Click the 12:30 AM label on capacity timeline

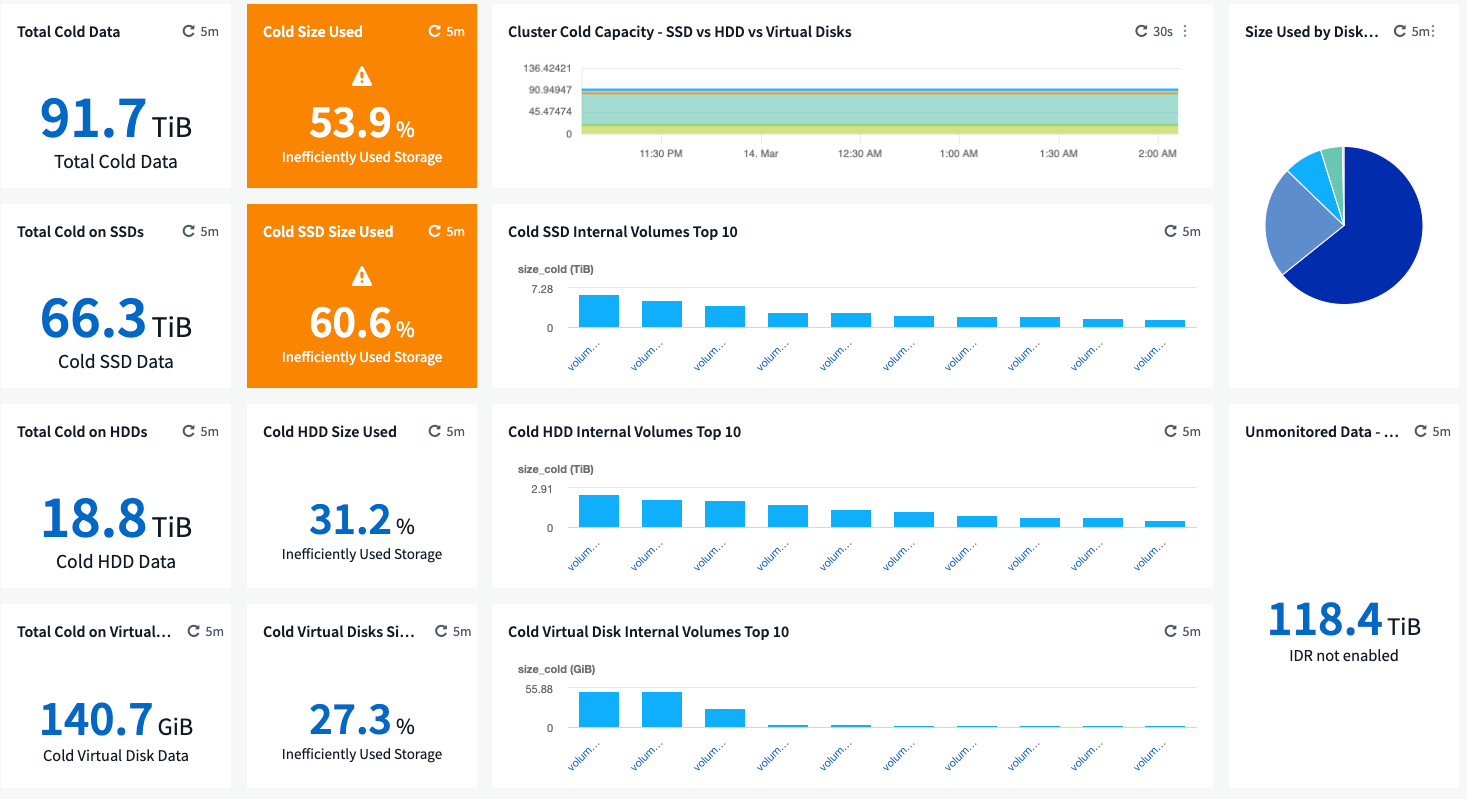tap(859, 154)
